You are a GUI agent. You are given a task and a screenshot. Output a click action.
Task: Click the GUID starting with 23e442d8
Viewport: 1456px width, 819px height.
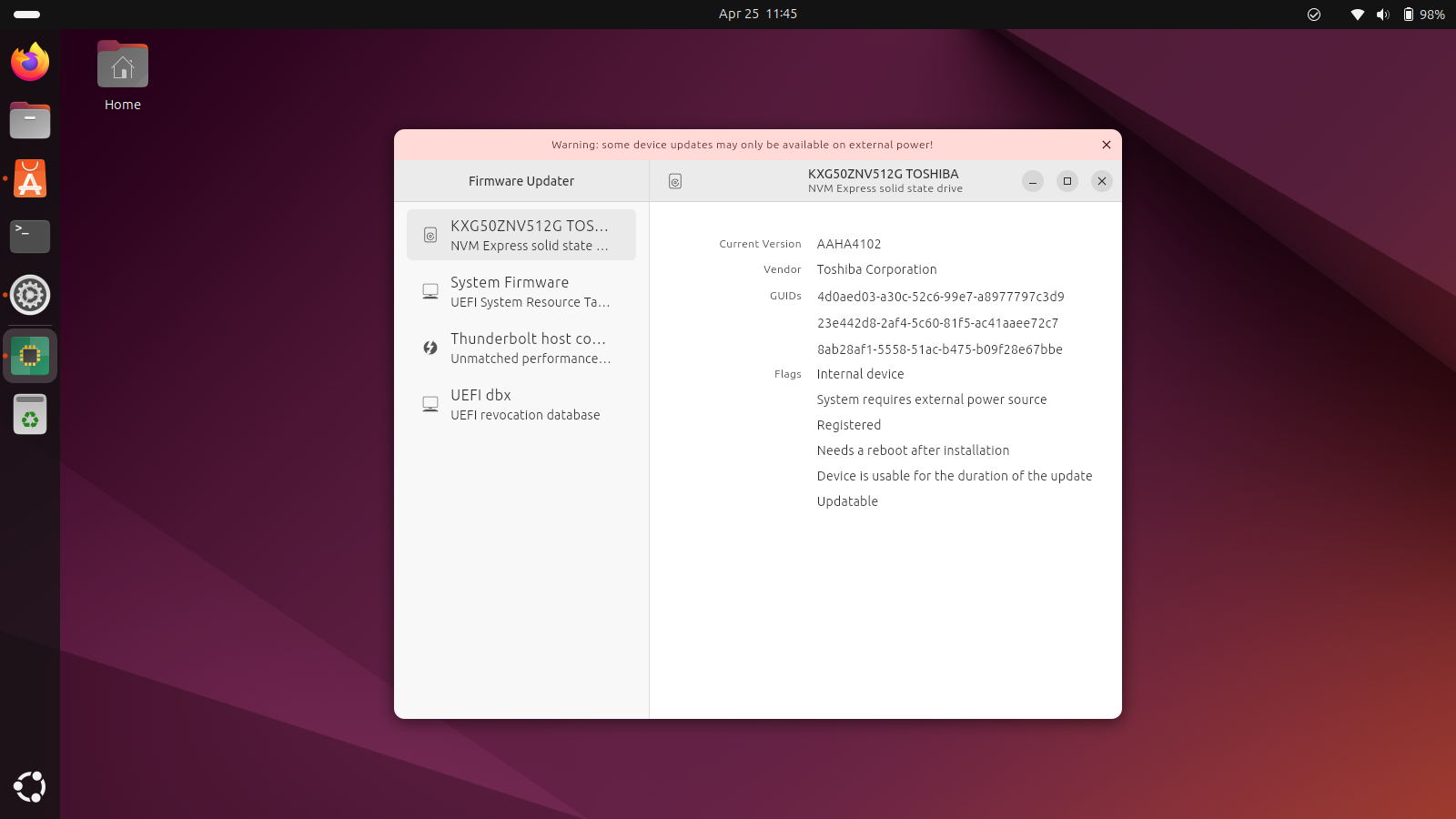938,323
